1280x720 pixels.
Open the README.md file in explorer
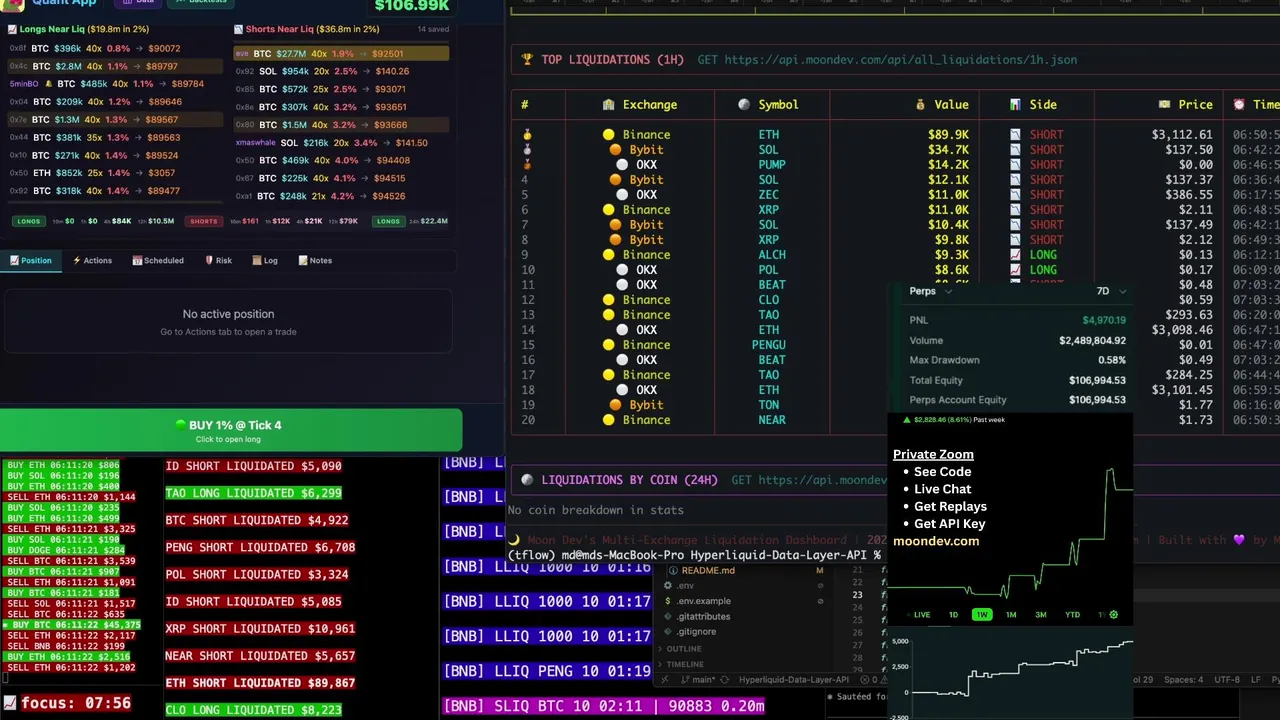click(708, 571)
